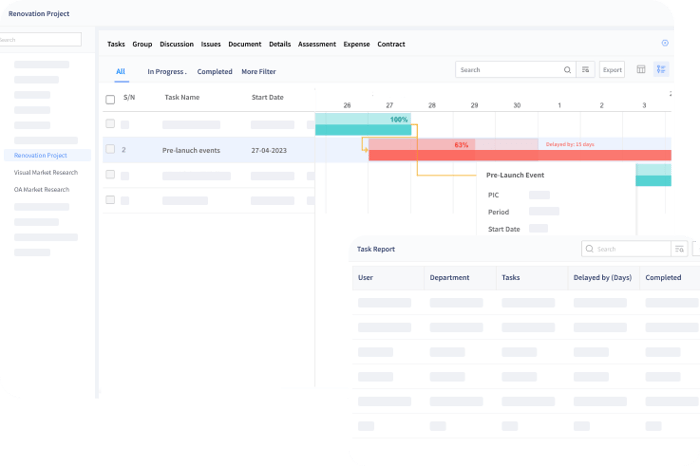Image resolution: width=700 pixels, height=466 pixels.
Task: Focus the Task Report search field
Action: click(626, 249)
